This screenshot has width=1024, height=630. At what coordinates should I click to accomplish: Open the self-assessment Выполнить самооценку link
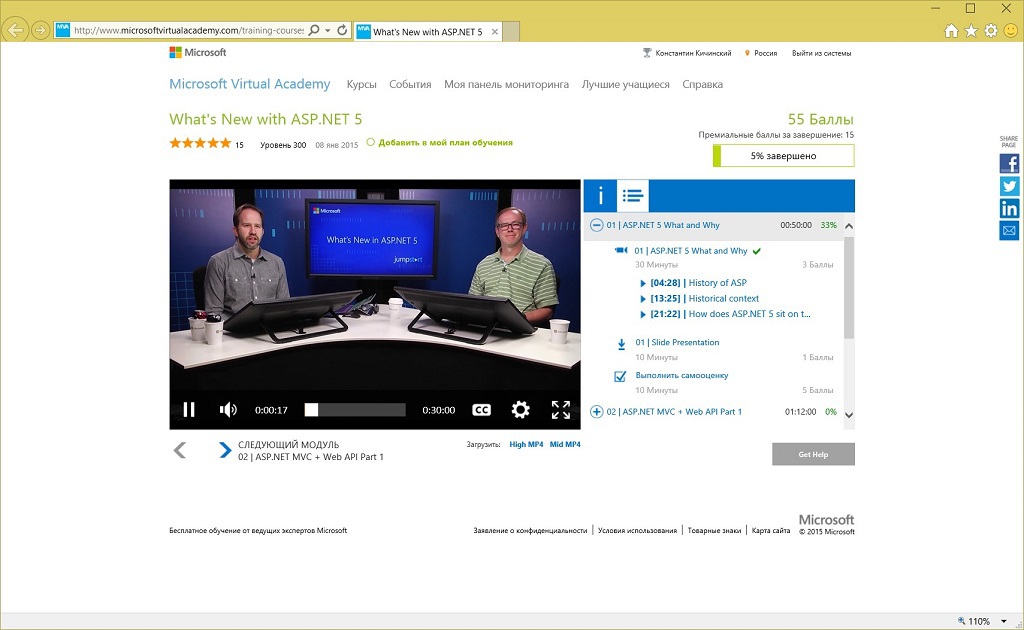click(x=682, y=375)
